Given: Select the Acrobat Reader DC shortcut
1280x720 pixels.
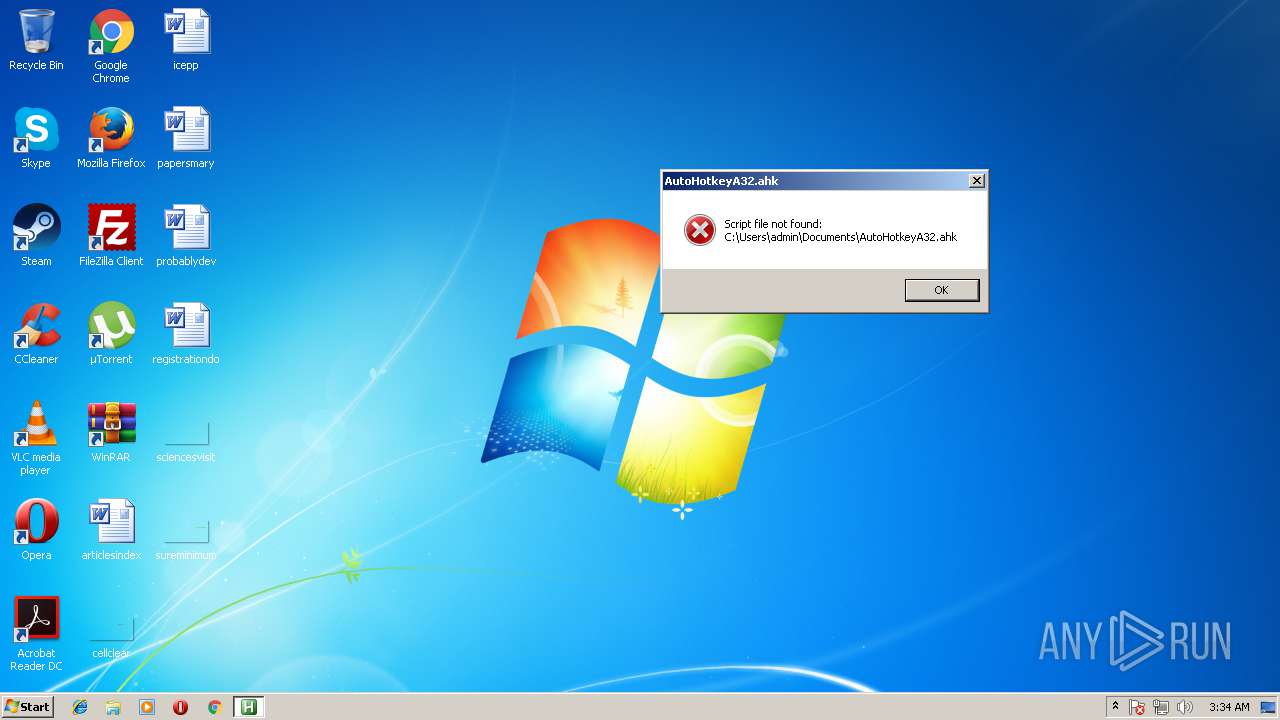Looking at the screenshot, I should click(36, 634).
